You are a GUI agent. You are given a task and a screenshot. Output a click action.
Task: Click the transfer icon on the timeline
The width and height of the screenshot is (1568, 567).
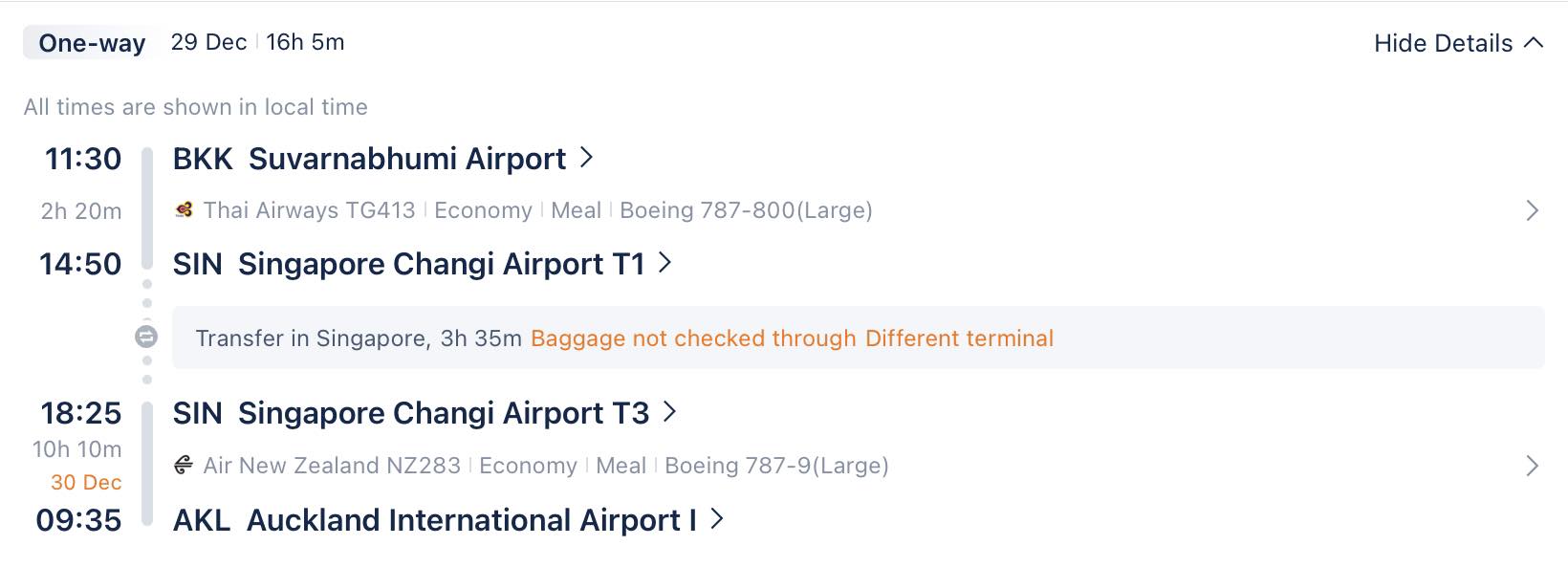[146, 337]
